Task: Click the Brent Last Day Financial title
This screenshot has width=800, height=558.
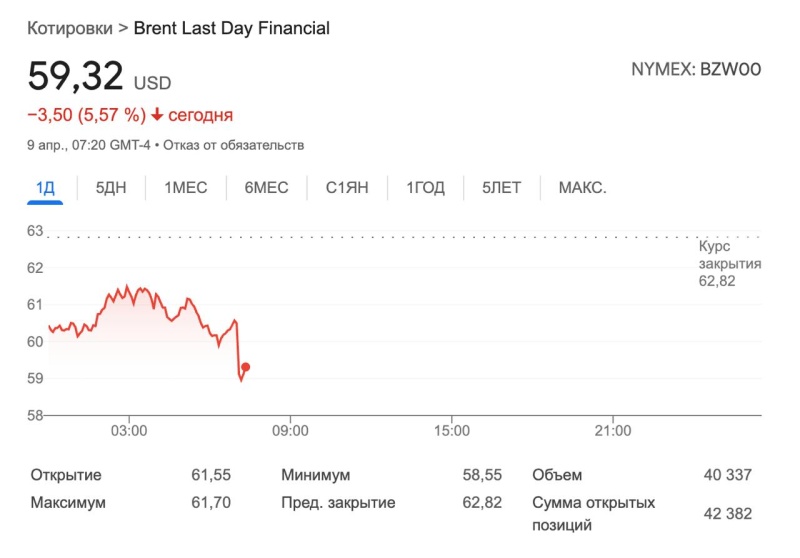Action: [x=232, y=28]
